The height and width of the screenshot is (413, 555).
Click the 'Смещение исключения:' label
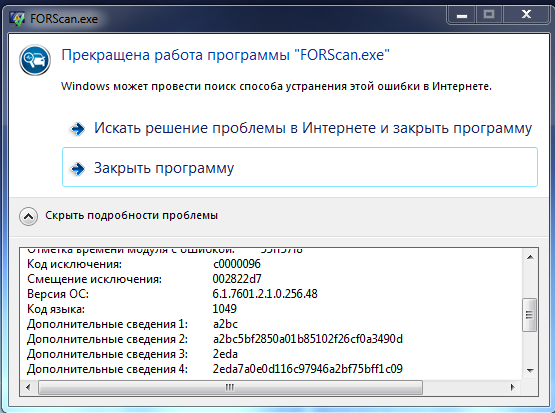pos(95,279)
